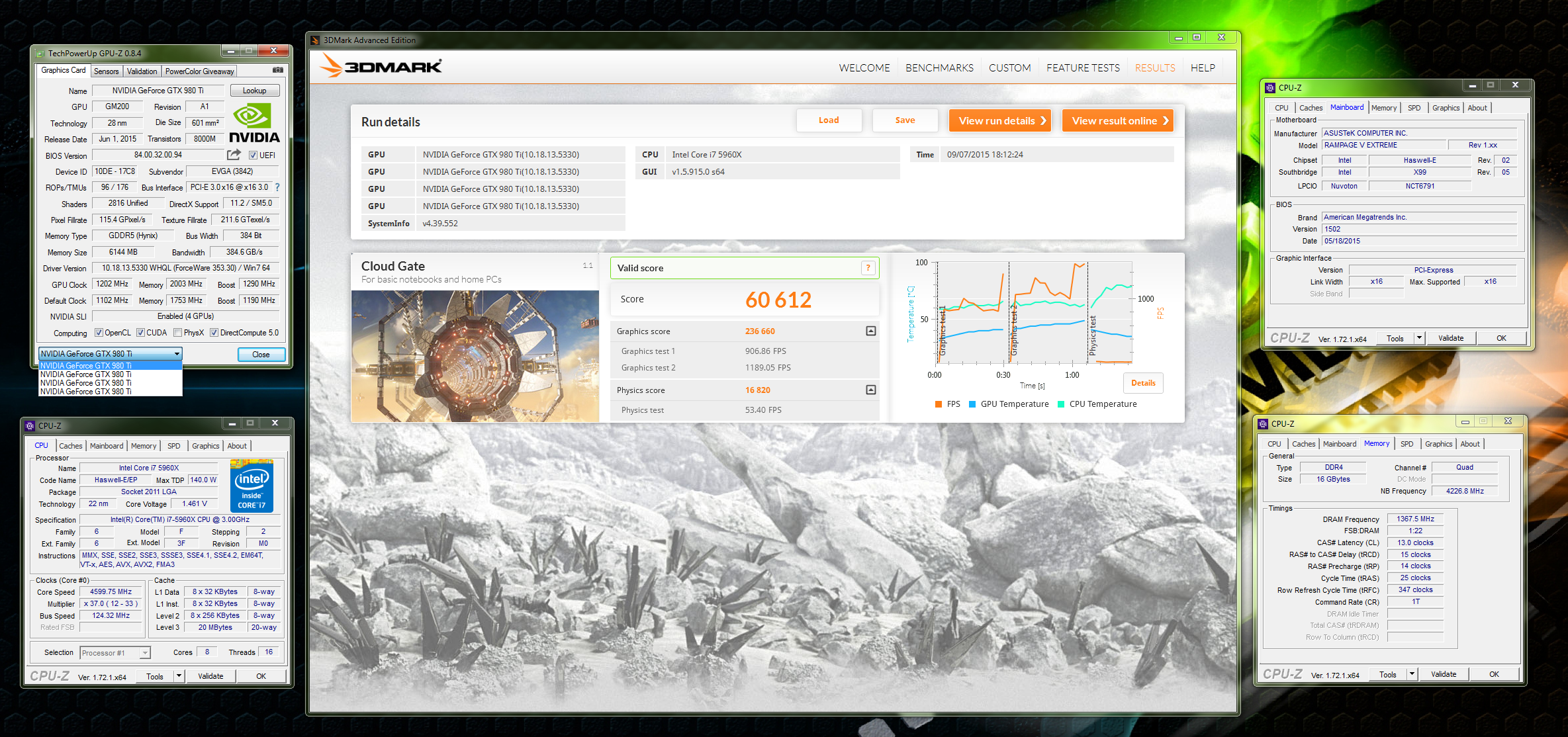Open Tools dropdown arrow in CPU-Z Mainboard window
Viewport: 1568px width, 737px height.
tap(1419, 337)
